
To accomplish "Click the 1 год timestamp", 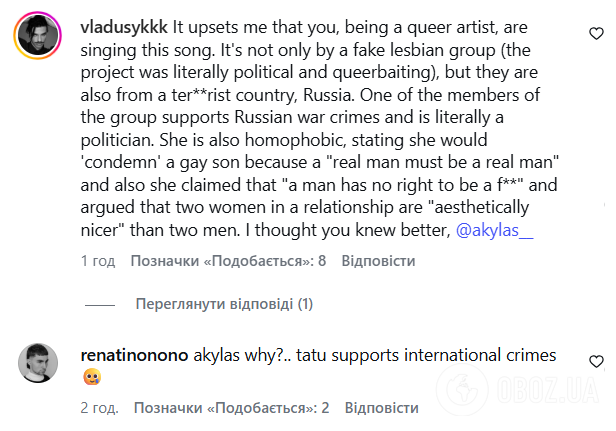I will (x=98, y=261).
